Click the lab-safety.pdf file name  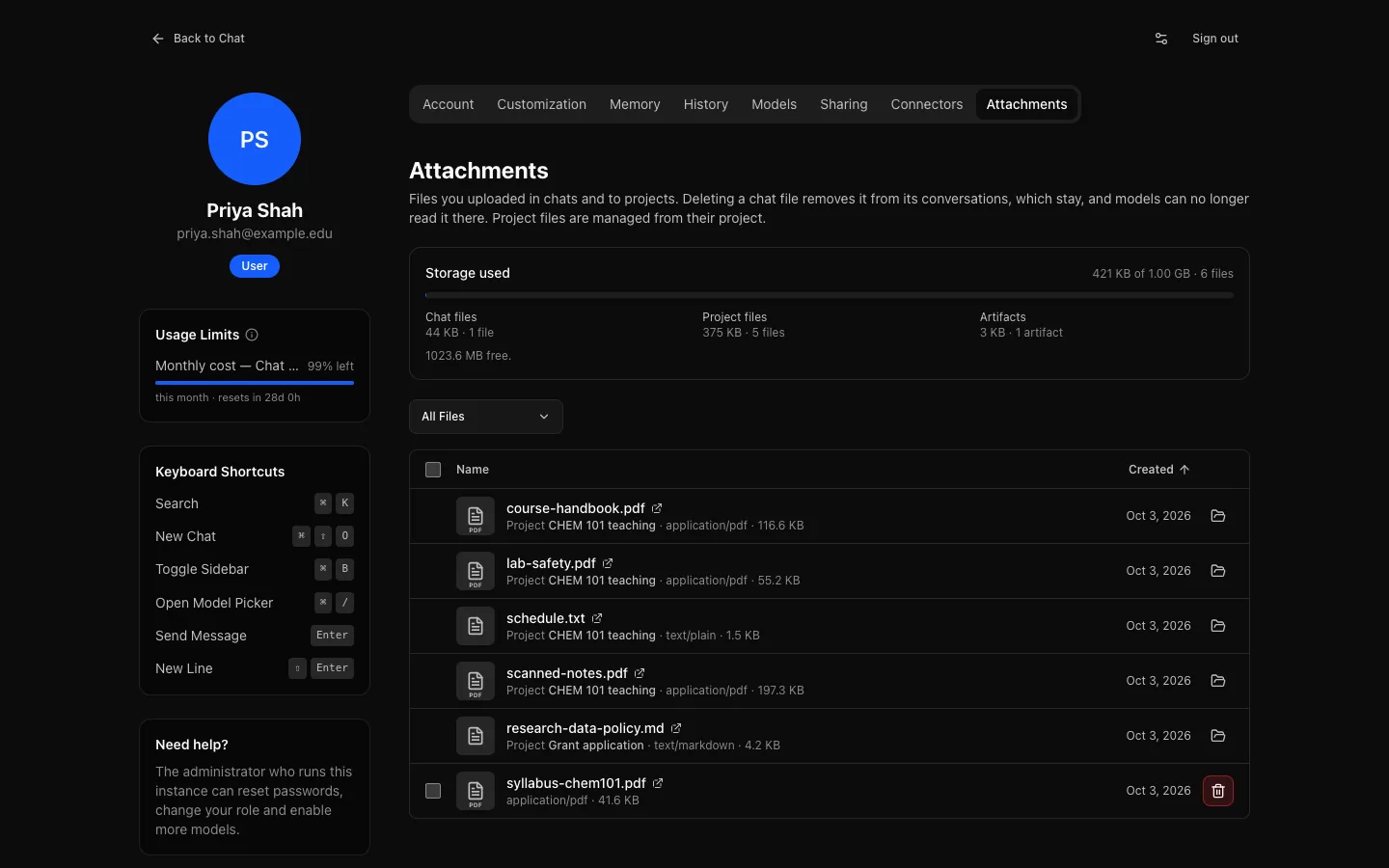[551, 563]
